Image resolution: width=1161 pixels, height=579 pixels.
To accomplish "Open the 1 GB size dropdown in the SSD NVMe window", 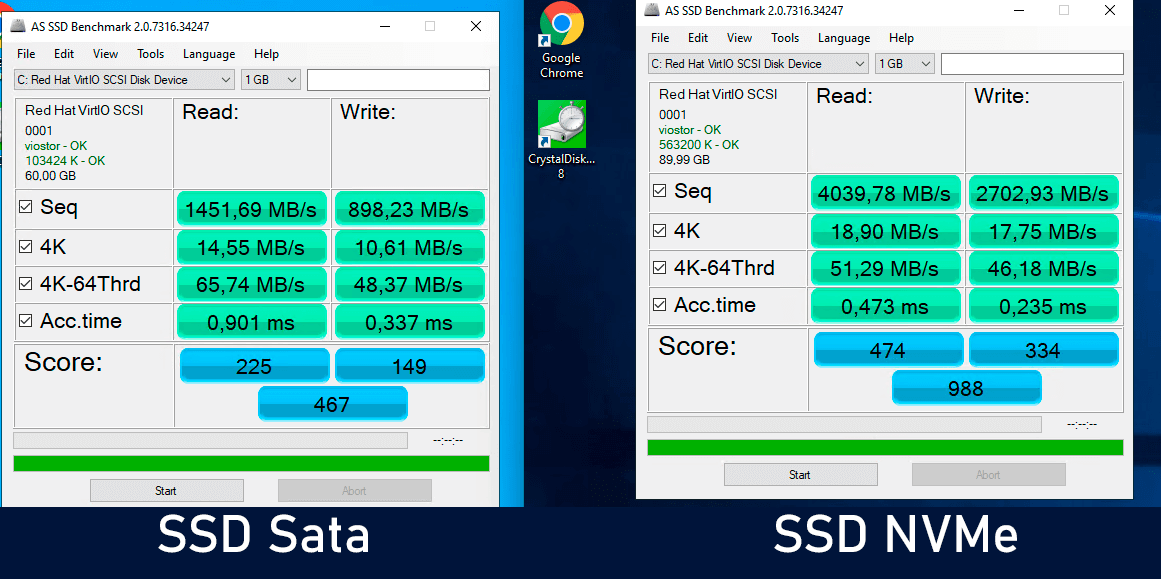I will tap(905, 64).
